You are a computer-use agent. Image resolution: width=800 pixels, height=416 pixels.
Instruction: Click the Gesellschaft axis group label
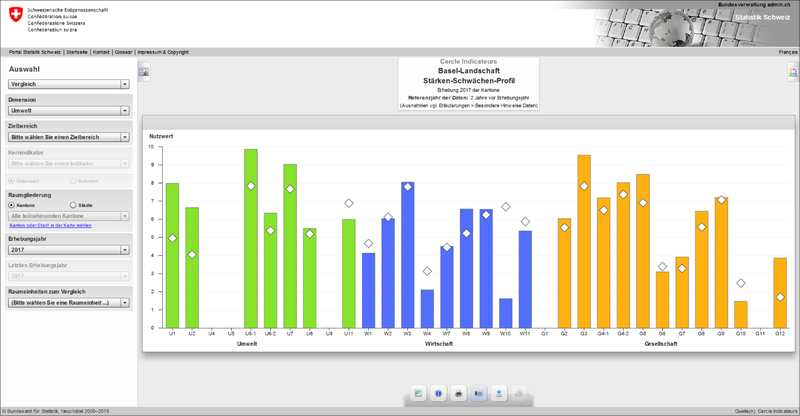661,344
